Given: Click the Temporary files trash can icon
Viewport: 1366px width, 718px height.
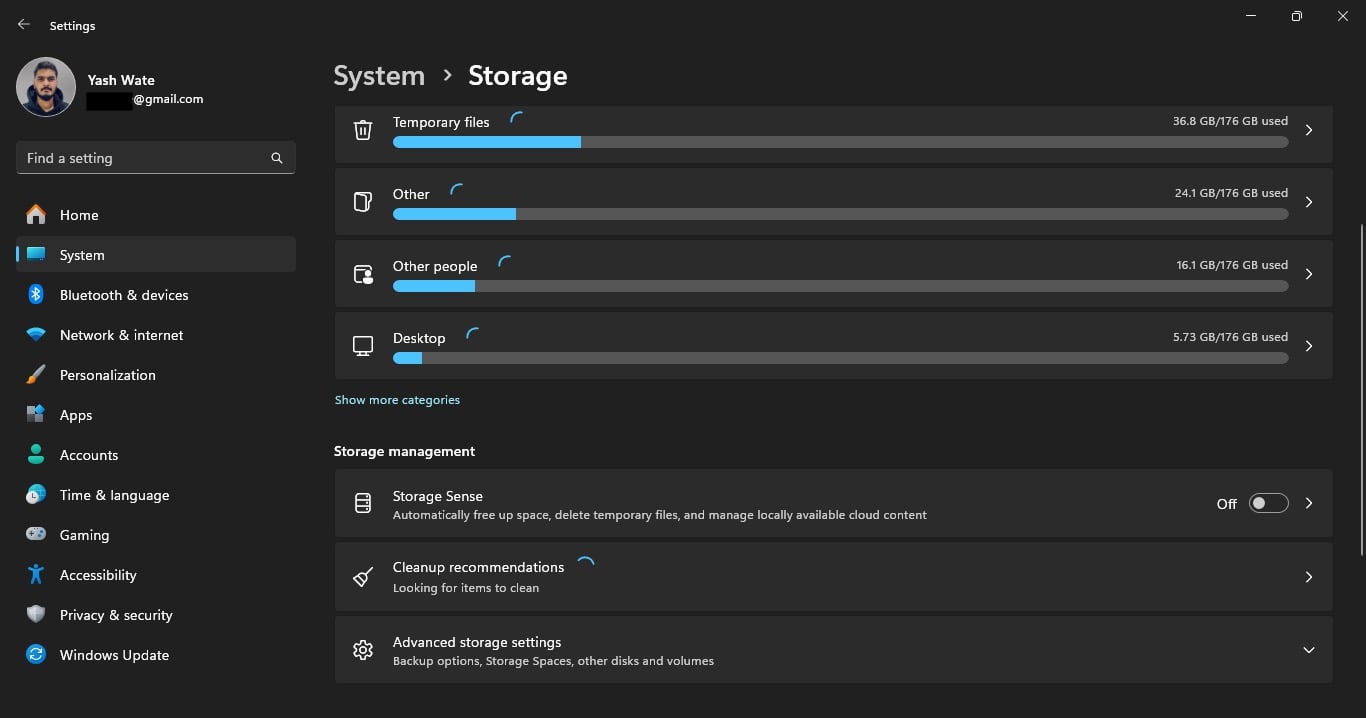Looking at the screenshot, I should 363,130.
